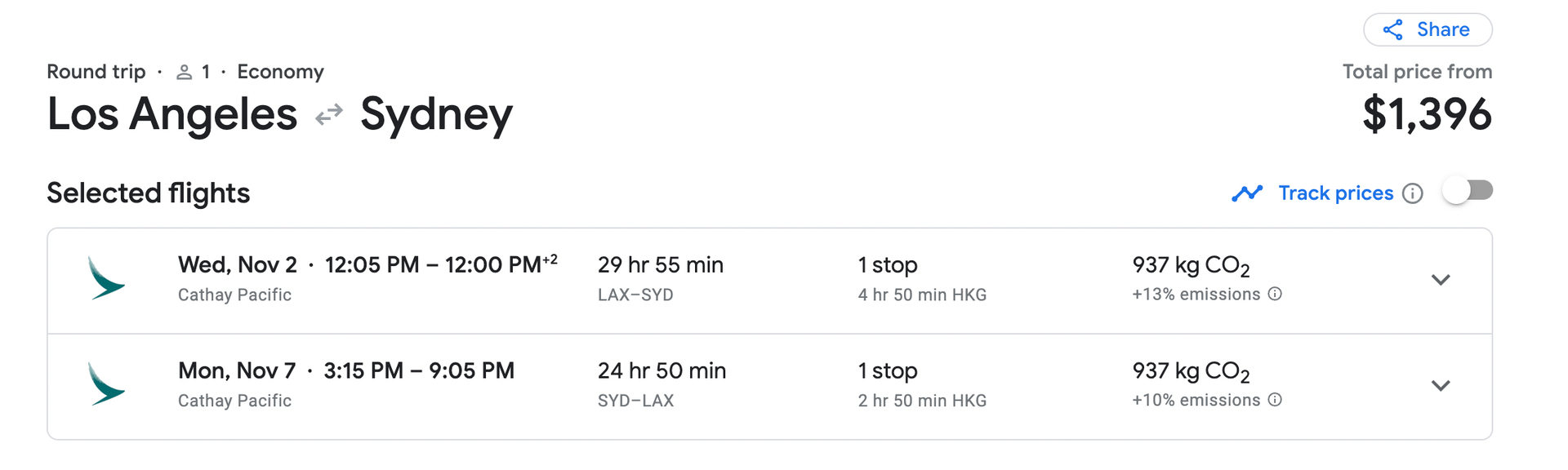Enable the Track prices toggle
The height and width of the screenshot is (470, 1568).
click(x=1468, y=190)
